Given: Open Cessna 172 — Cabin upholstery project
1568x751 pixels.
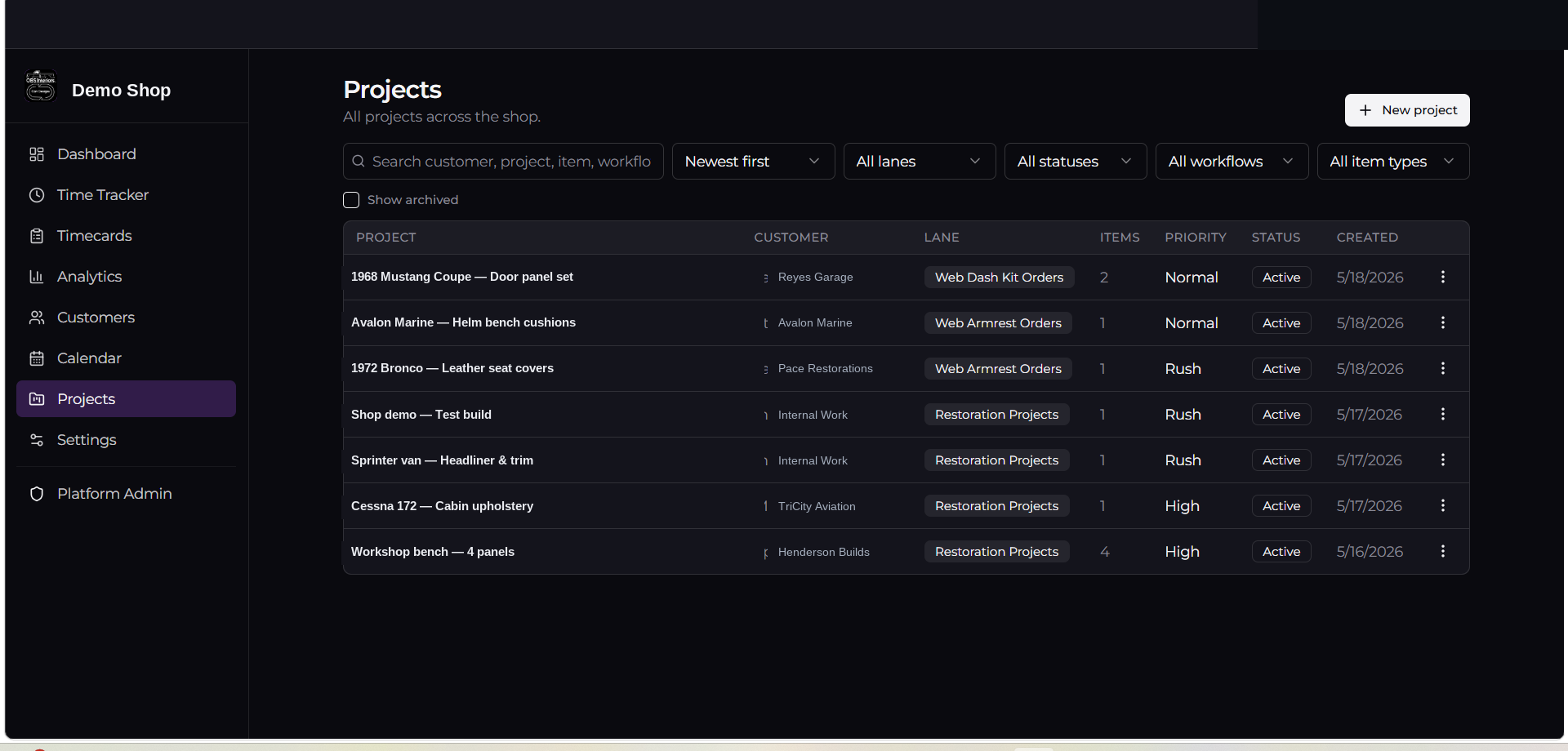Looking at the screenshot, I should (x=442, y=506).
